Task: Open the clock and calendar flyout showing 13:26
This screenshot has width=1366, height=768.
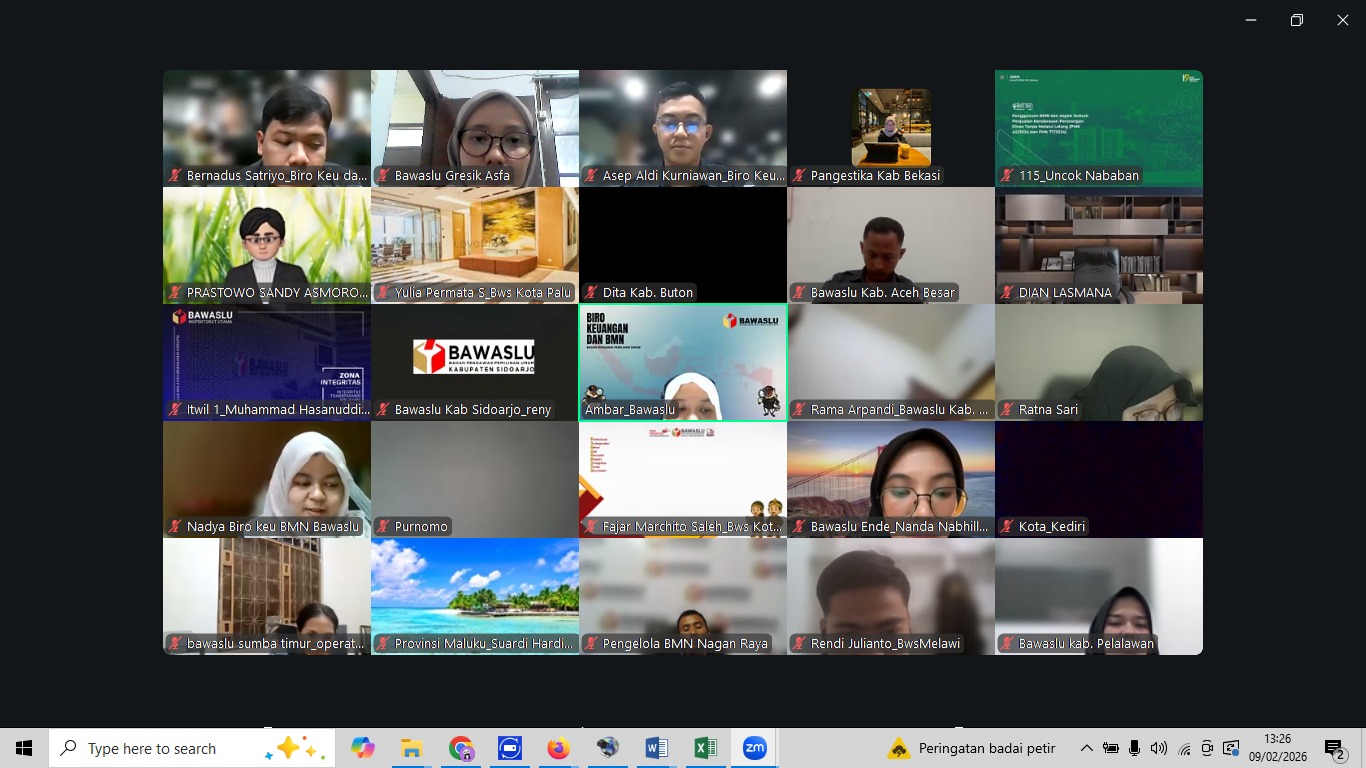Action: point(1277,748)
